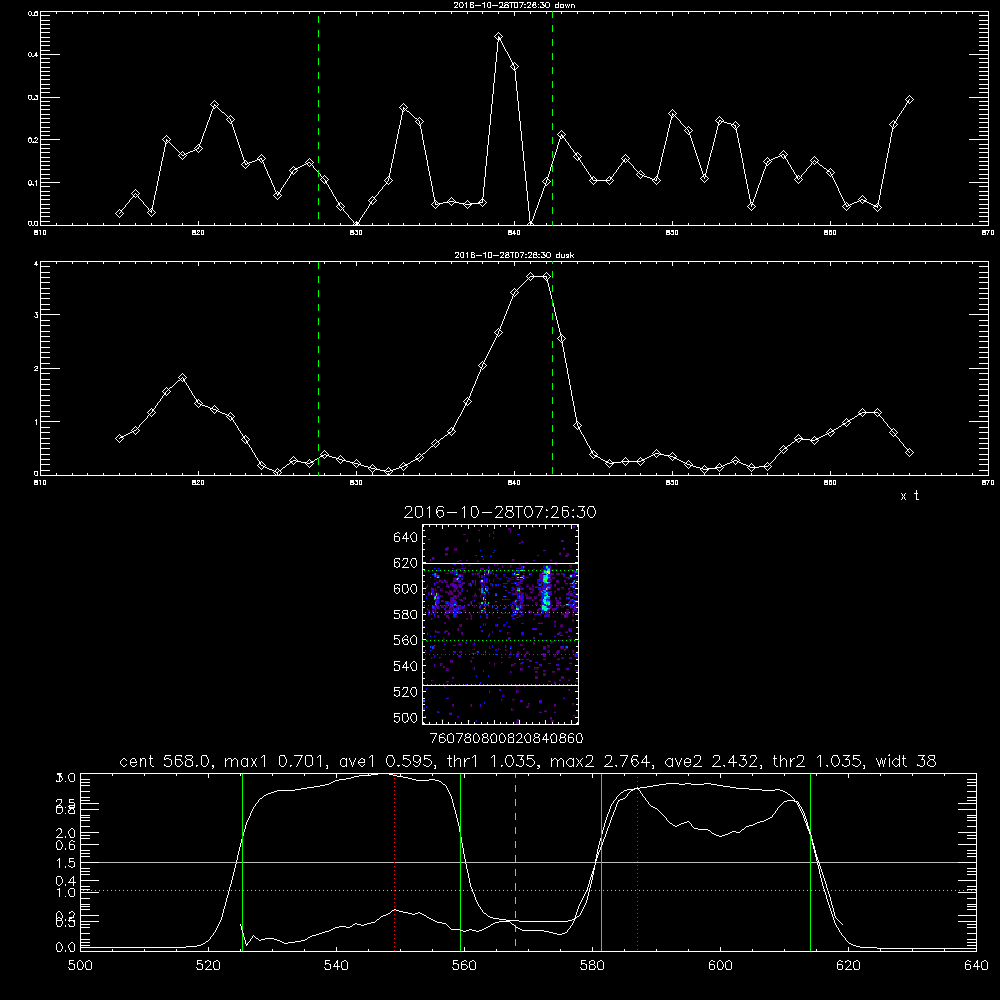This screenshot has height=1000, width=1000.
Task: Click the spectrogram y-axis label 560
Action: click(406, 640)
